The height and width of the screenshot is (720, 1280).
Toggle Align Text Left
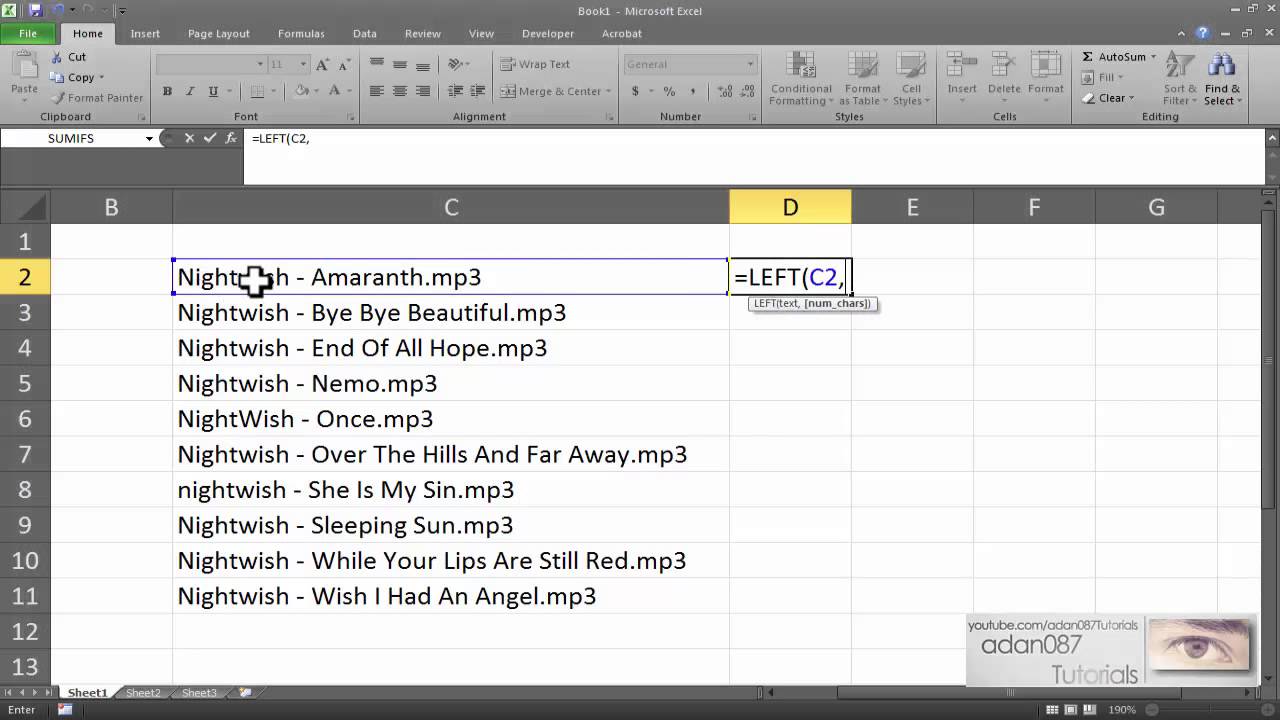click(x=377, y=91)
